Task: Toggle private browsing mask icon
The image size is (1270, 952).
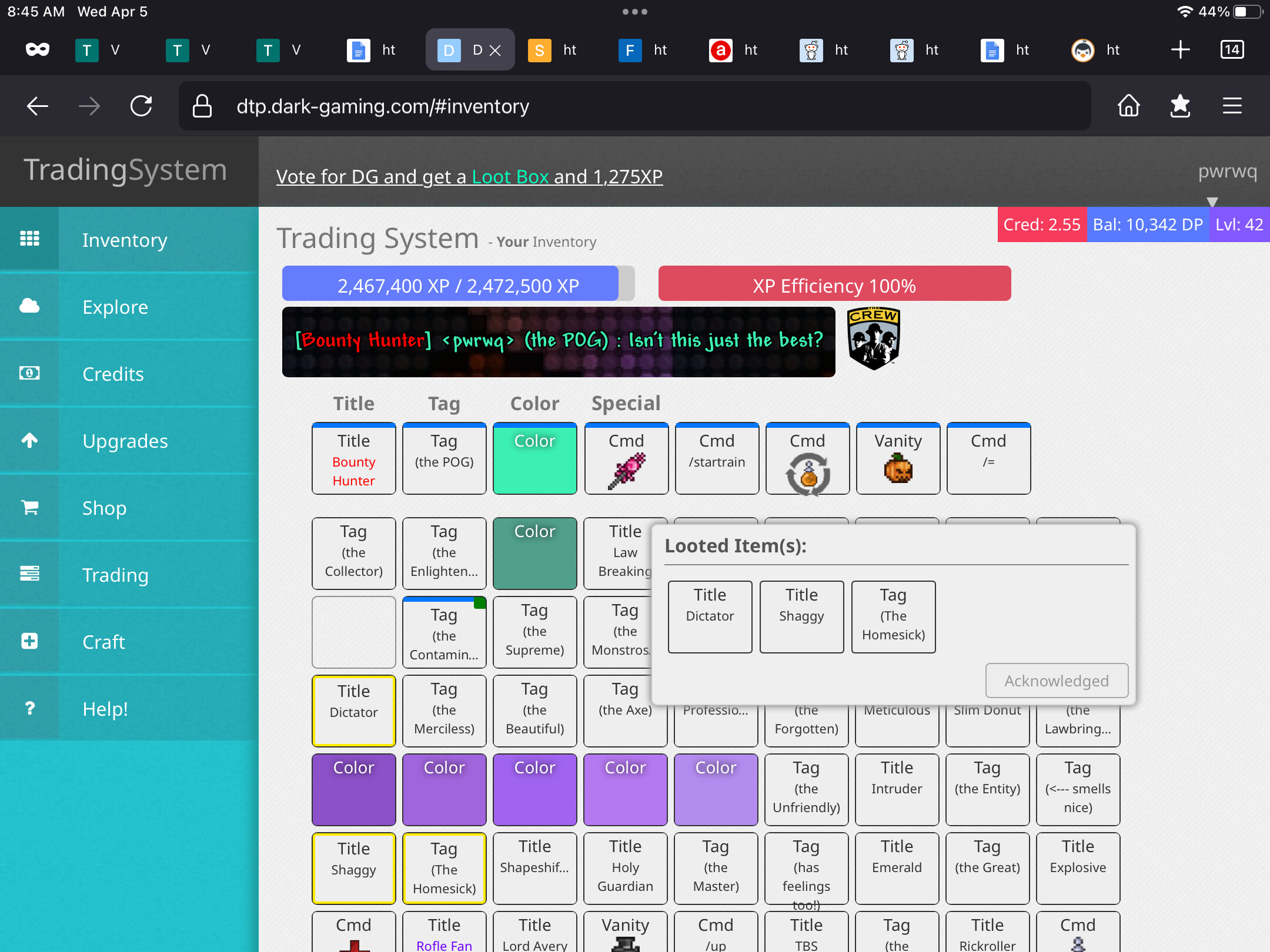Action: tap(38, 50)
